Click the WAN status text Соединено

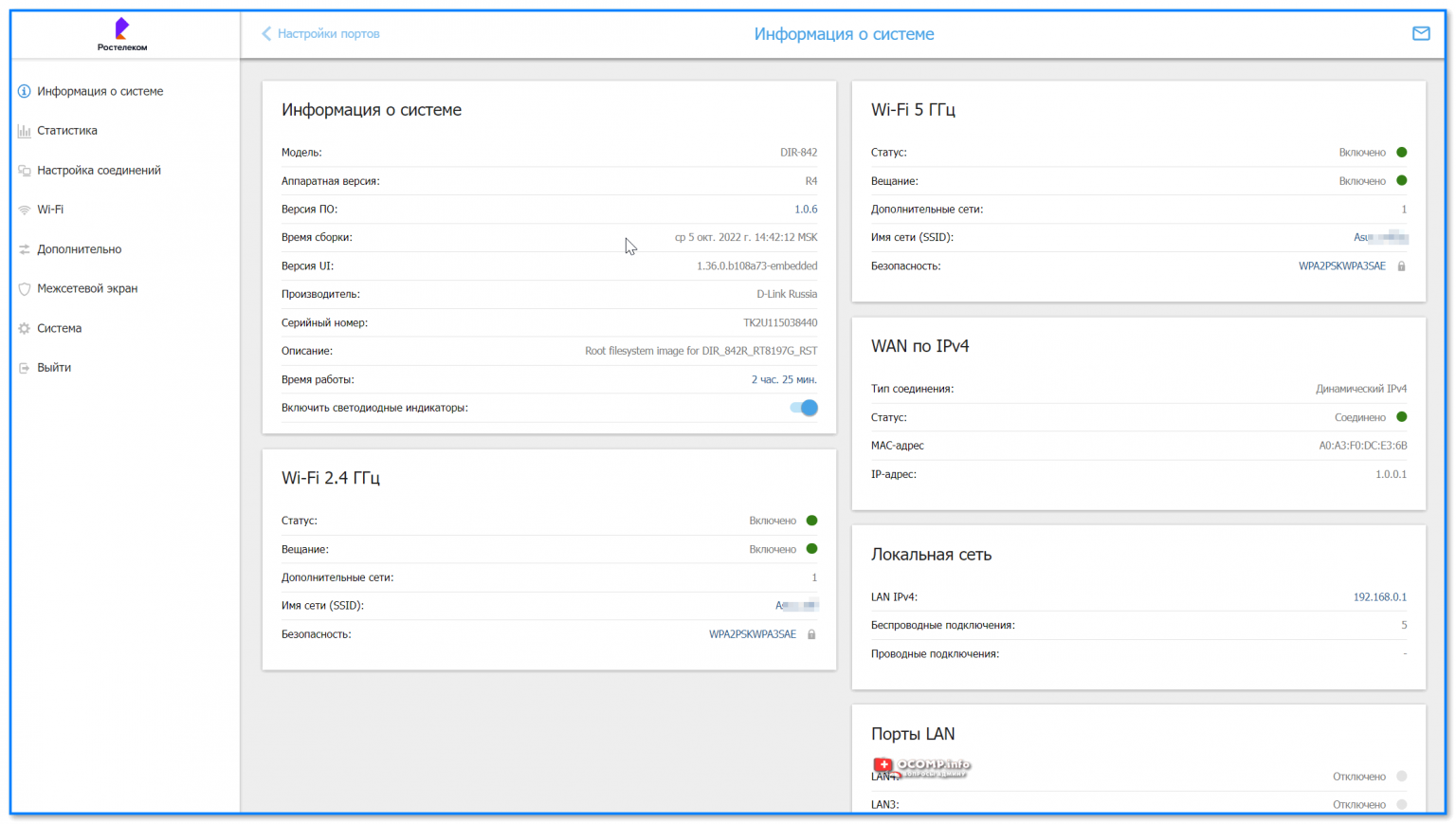pyautogui.click(x=1360, y=417)
